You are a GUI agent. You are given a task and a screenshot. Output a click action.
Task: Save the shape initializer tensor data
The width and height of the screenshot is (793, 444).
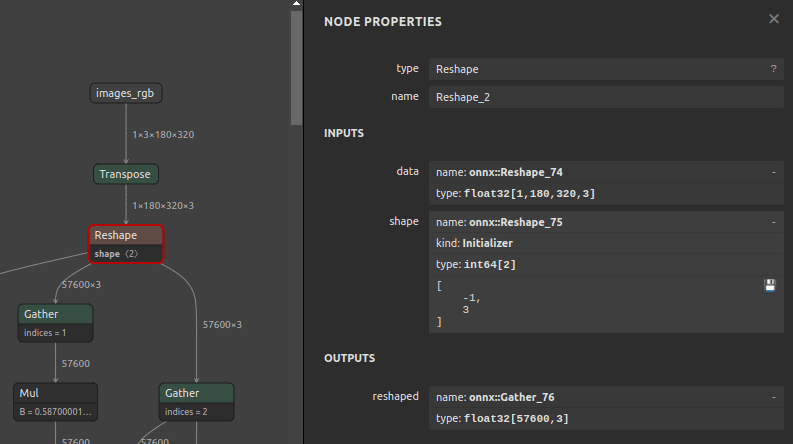pyautogui.click(x=769, y=286)
